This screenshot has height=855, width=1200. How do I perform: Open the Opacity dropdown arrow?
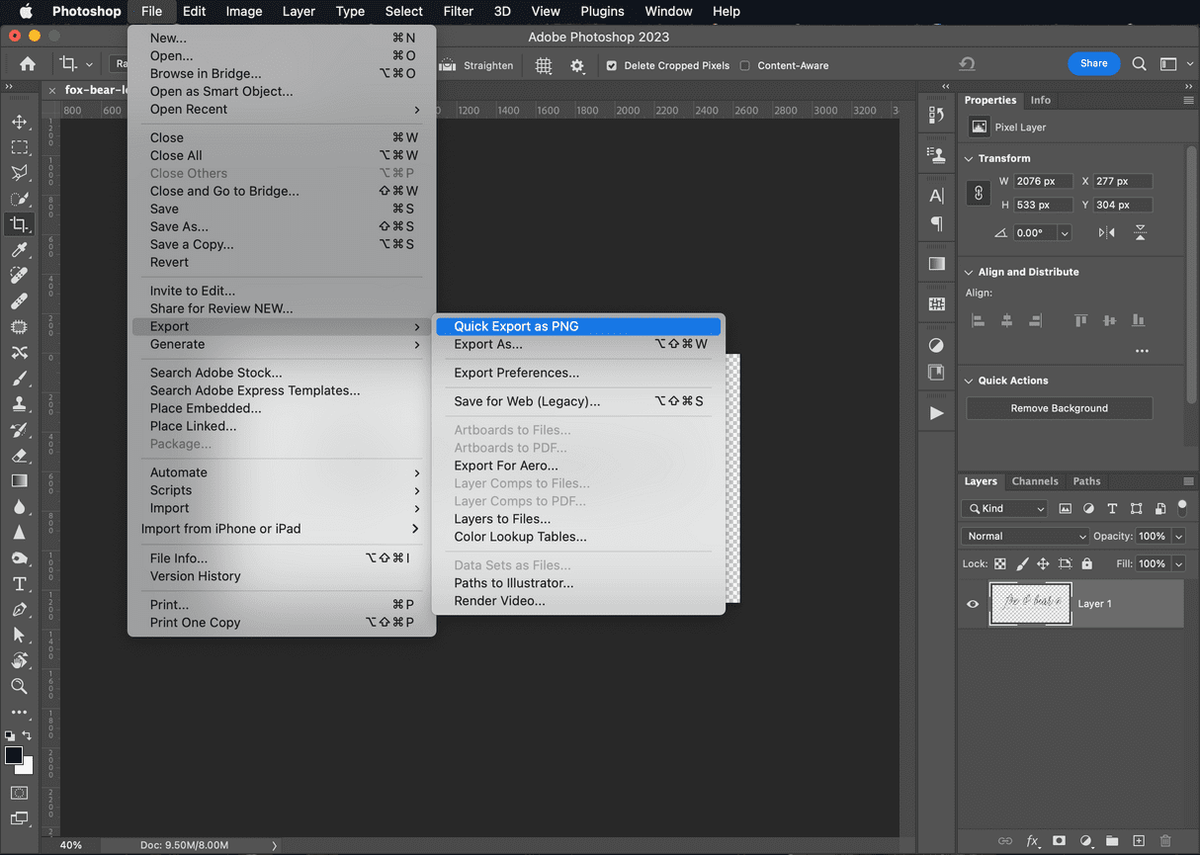coord(1179,536)
